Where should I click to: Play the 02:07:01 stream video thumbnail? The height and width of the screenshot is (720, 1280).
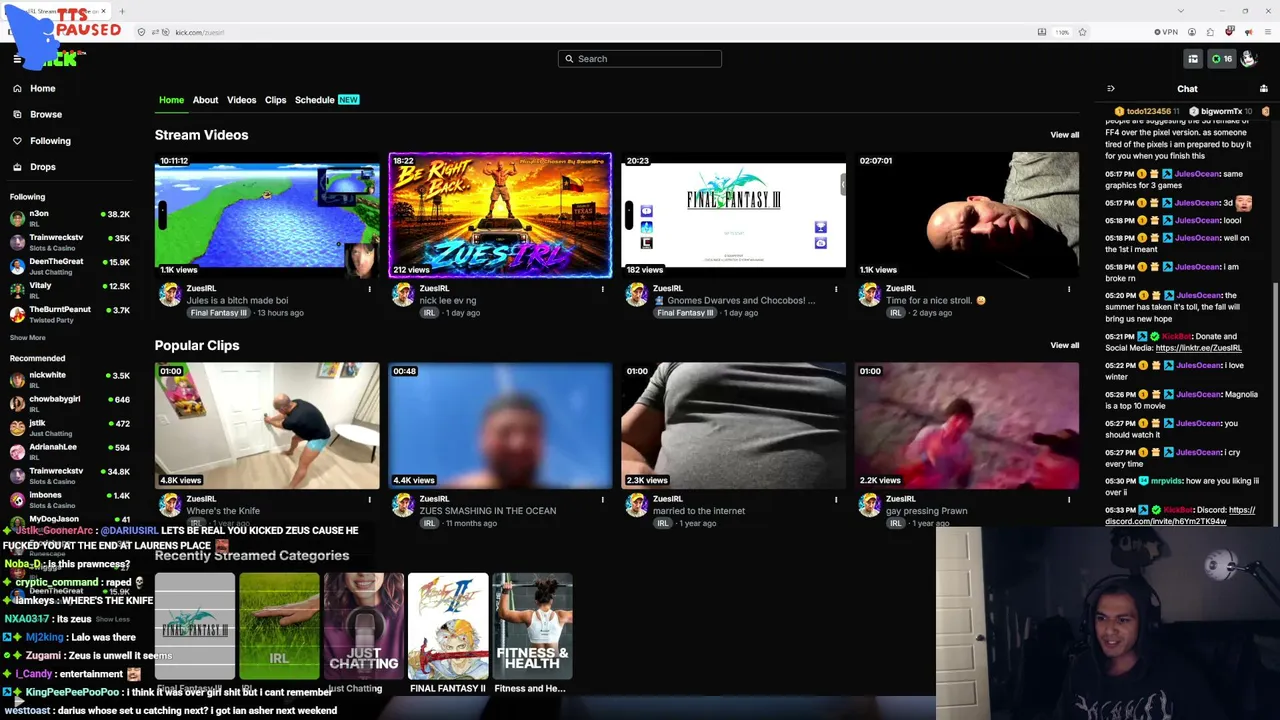click(x=967, y=215)
